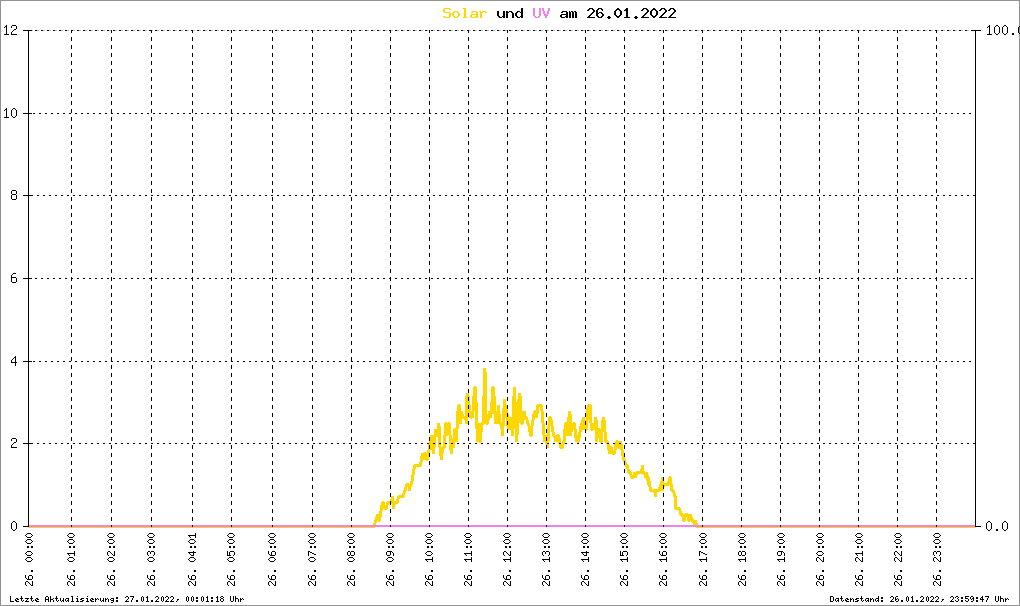The height and width of the screenshot is (606, 1020).
Task: Click the 23:00 time axis label
Action: (x=937, y=560)
